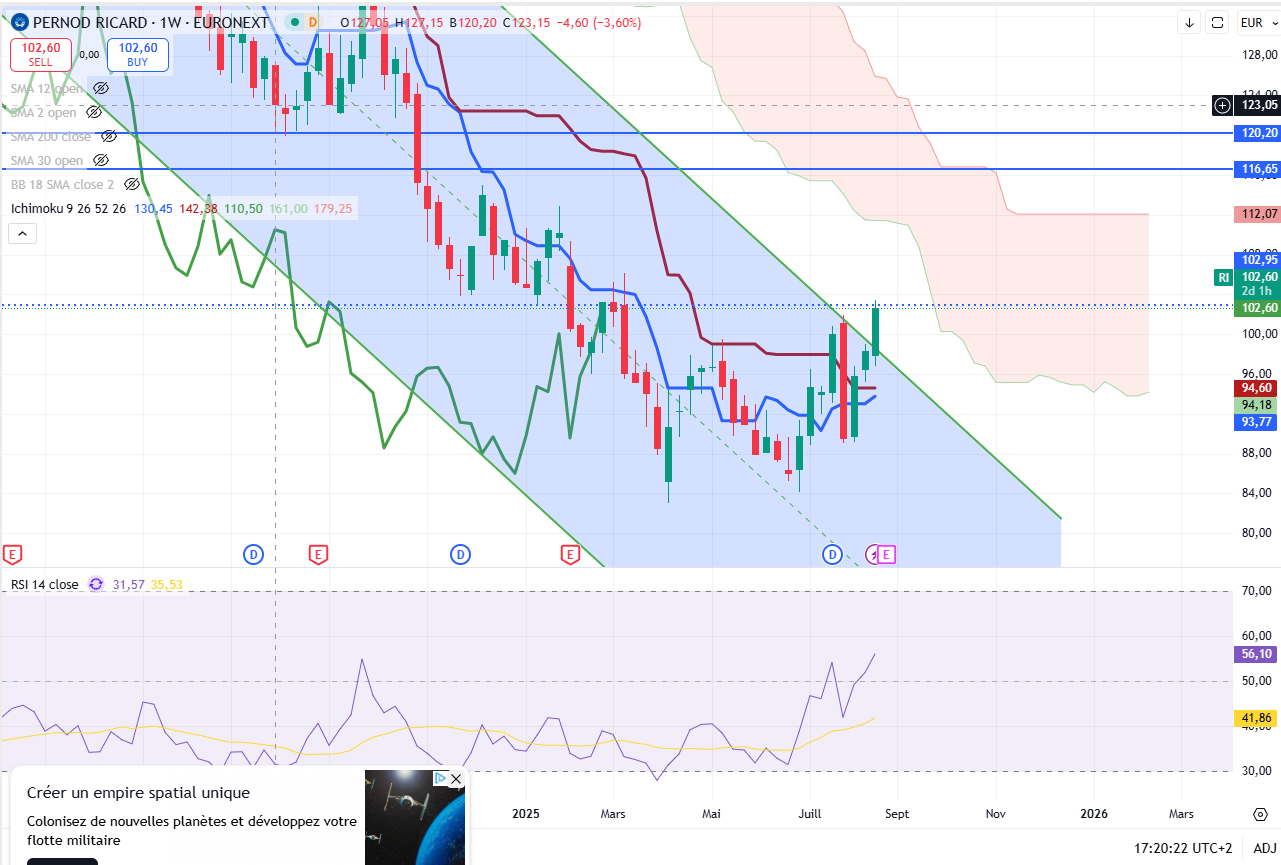Click the 2026 label on time axis
Screen dimensions: 1281x865
(x=1094, y=814)
